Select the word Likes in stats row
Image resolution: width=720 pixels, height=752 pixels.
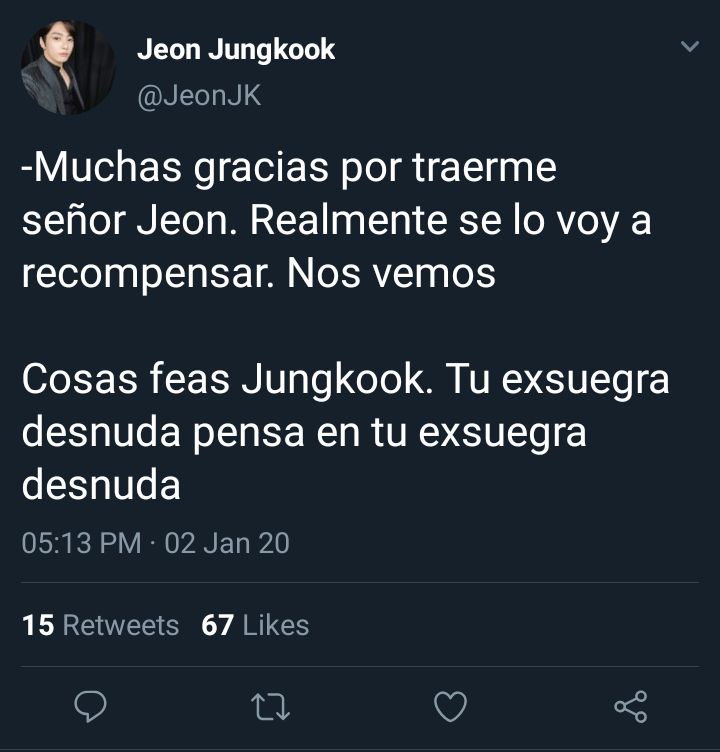(x=276, y=625)
